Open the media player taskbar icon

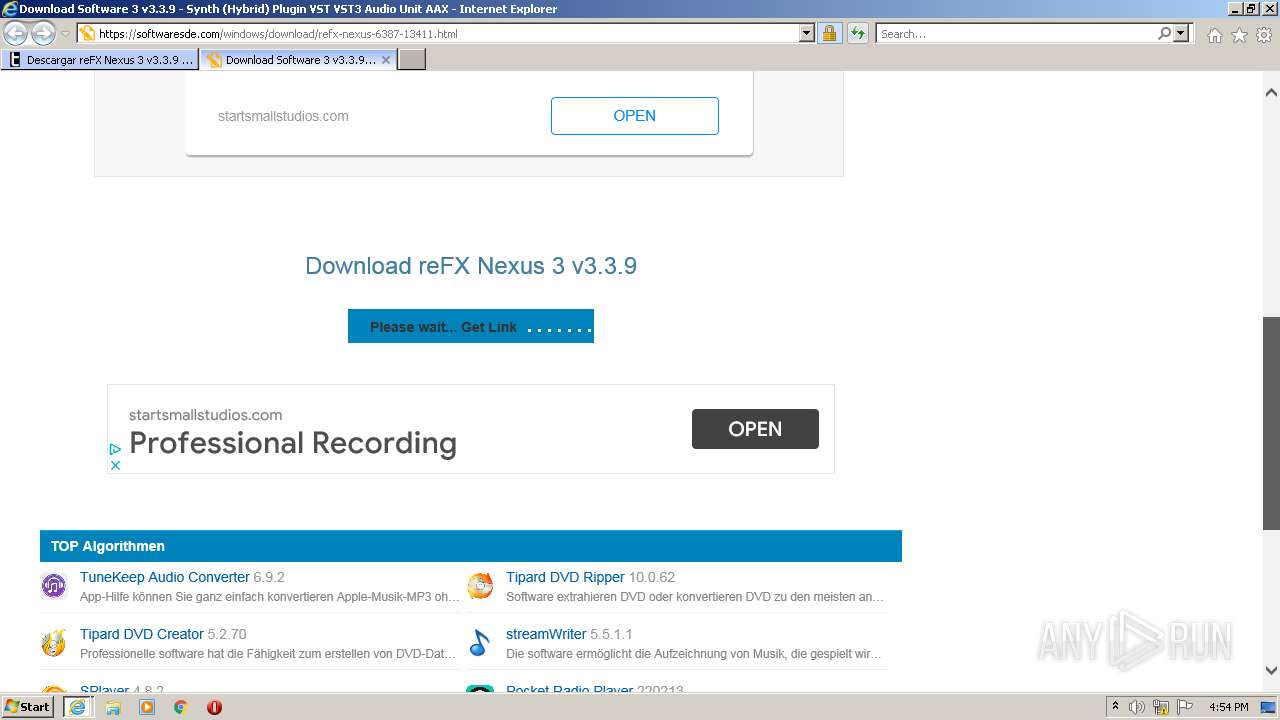[x=147, y=707]
